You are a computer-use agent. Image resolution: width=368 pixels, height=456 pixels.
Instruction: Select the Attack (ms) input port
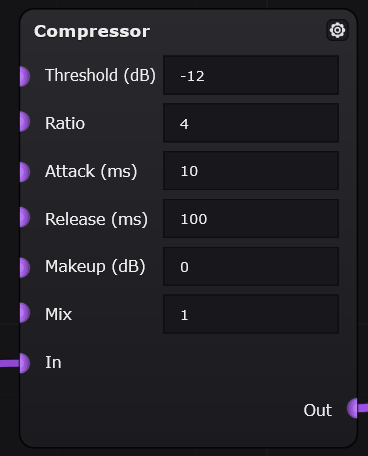[25, 172]
